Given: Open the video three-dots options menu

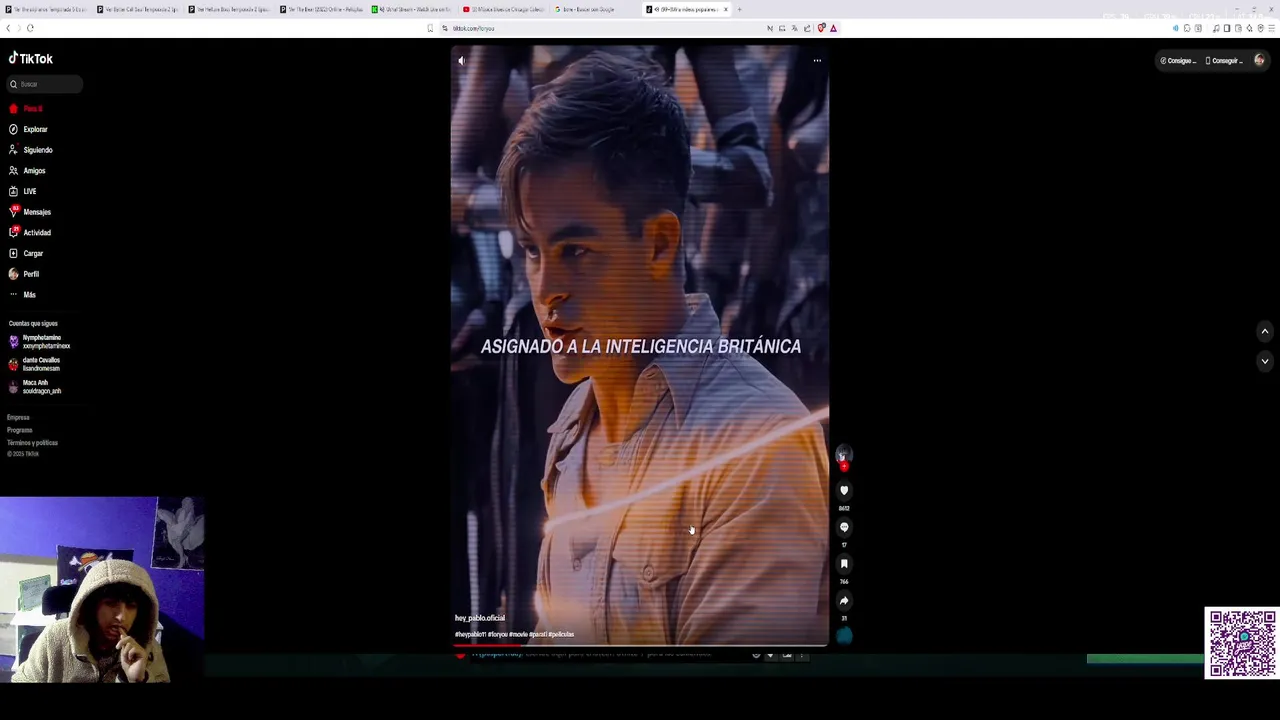Looking at the screenshot, I should pos(817,61).
